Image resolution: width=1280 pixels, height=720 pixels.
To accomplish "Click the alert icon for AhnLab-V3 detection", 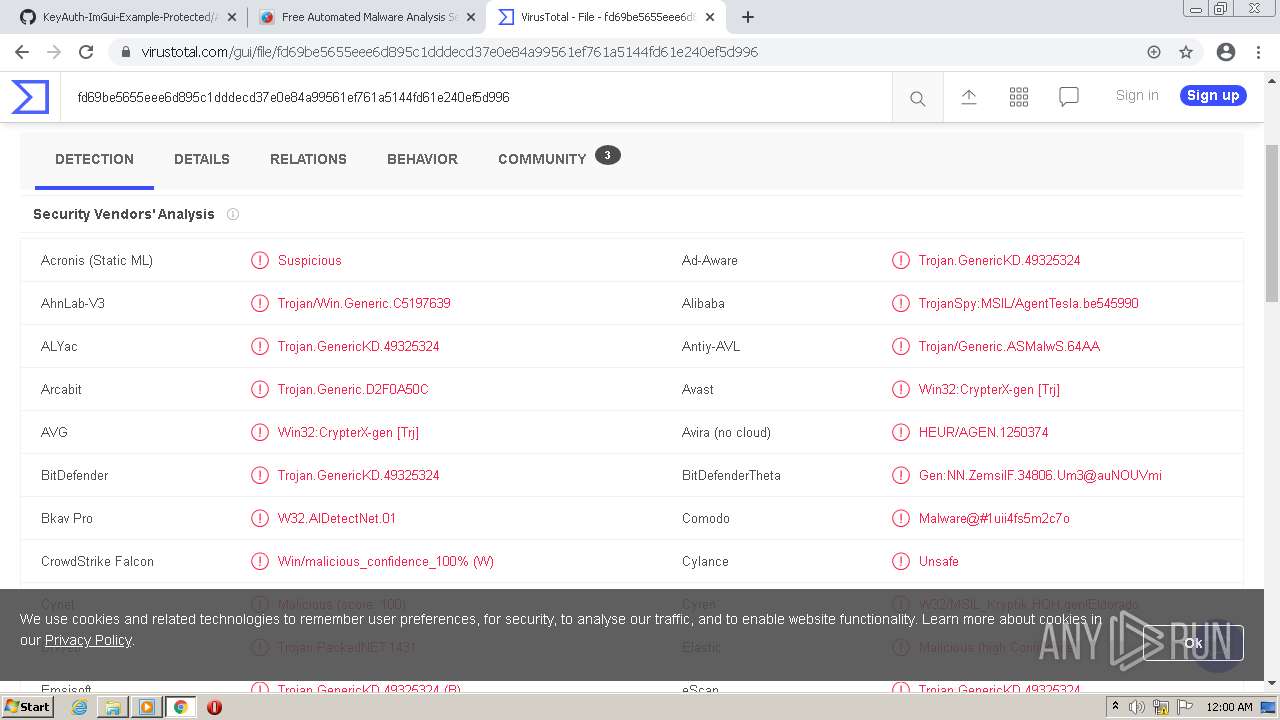I will (260, 303).
